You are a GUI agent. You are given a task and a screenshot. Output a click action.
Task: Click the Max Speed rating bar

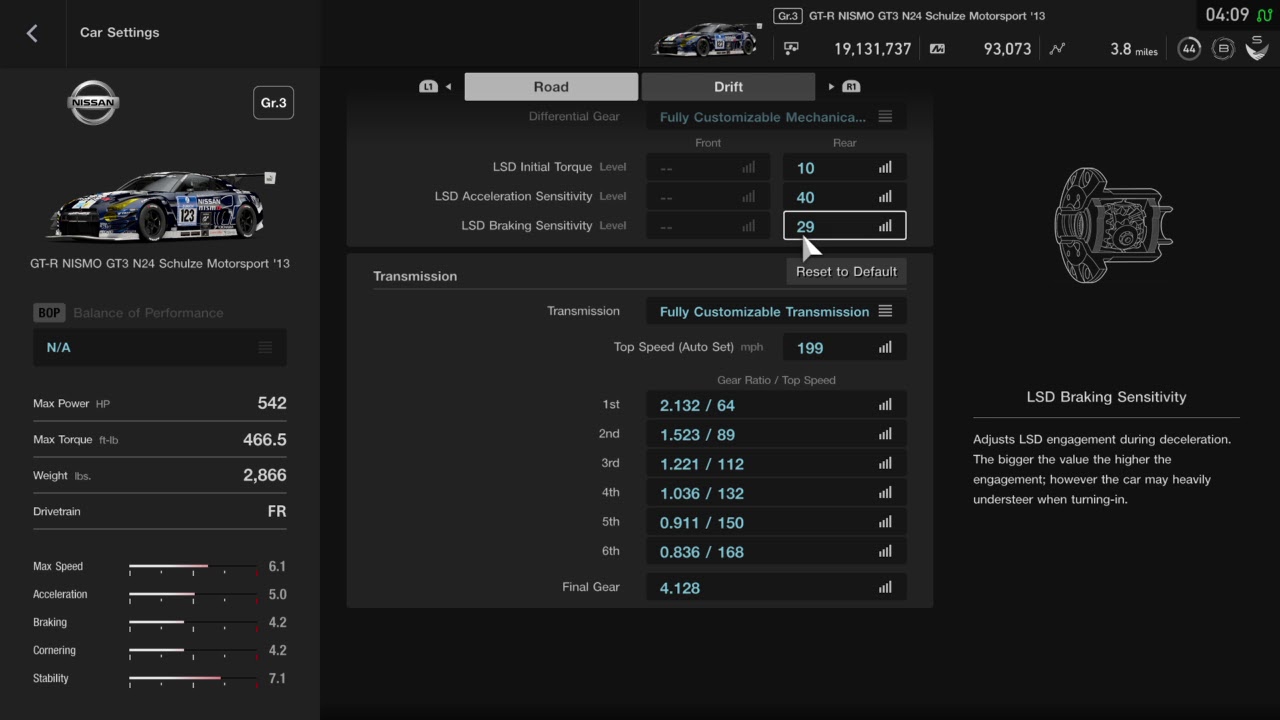(x=193, y=566)
